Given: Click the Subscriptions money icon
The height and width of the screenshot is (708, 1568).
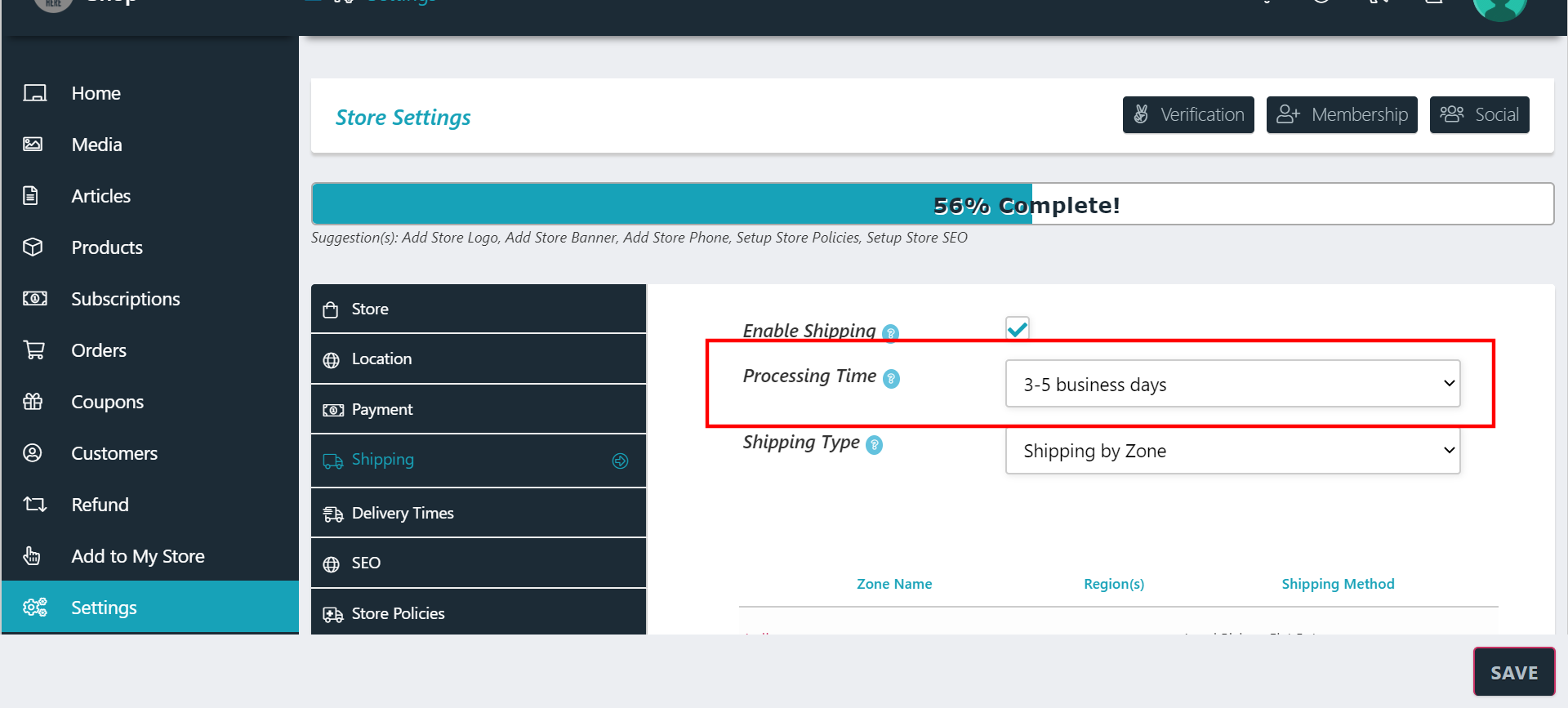Looking at the screenshot, I should 34,299.
